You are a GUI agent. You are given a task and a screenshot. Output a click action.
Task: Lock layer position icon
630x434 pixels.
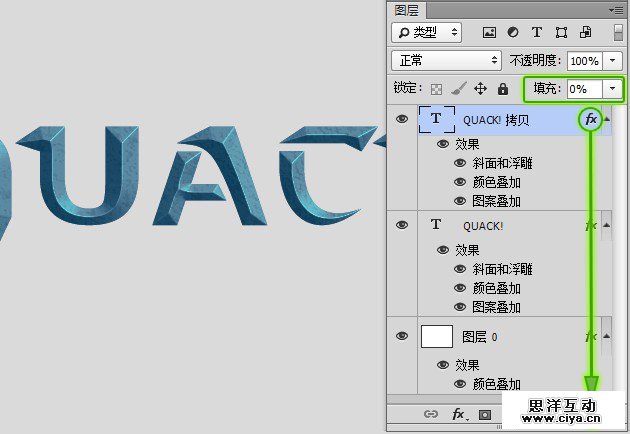tap(481, 88)
